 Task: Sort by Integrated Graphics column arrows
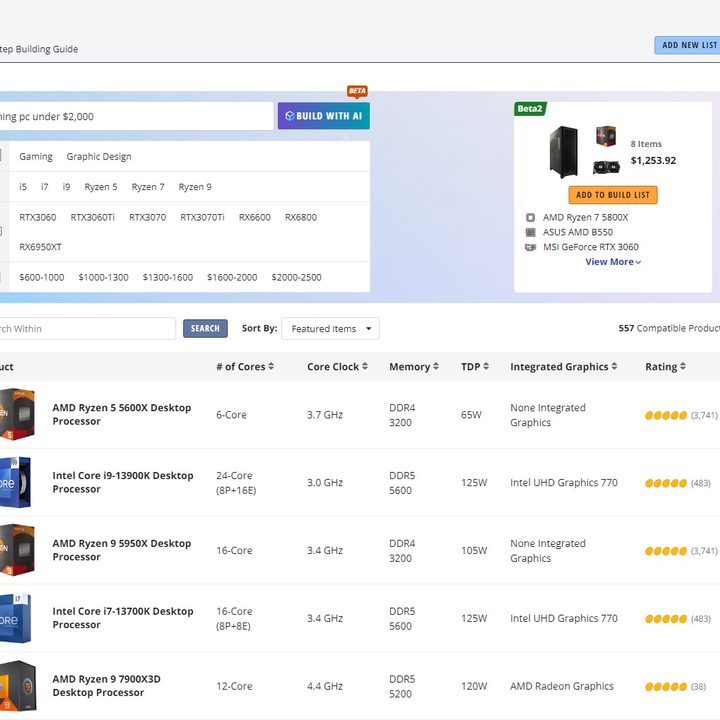click(614, 366)
